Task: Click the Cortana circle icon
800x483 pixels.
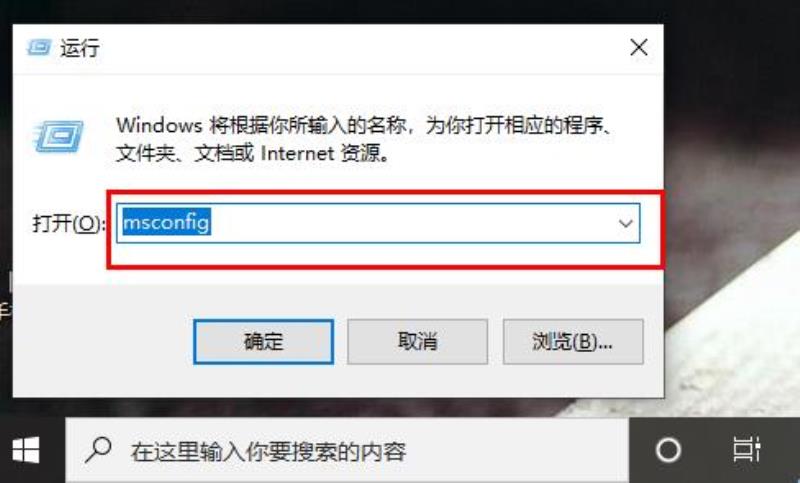Action: pos(668,450)
